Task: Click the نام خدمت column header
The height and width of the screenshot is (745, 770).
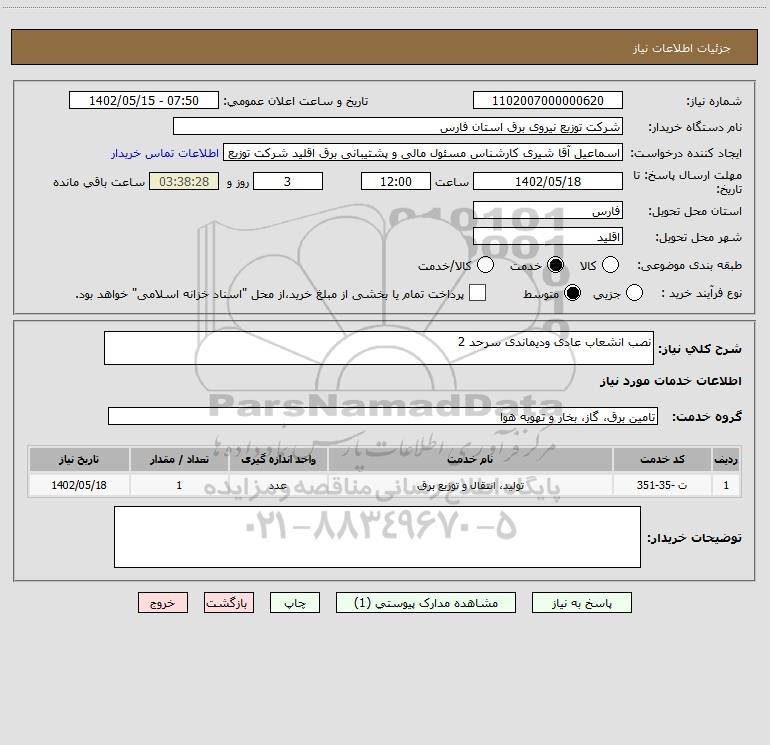Action: click(x=470, y=460)
